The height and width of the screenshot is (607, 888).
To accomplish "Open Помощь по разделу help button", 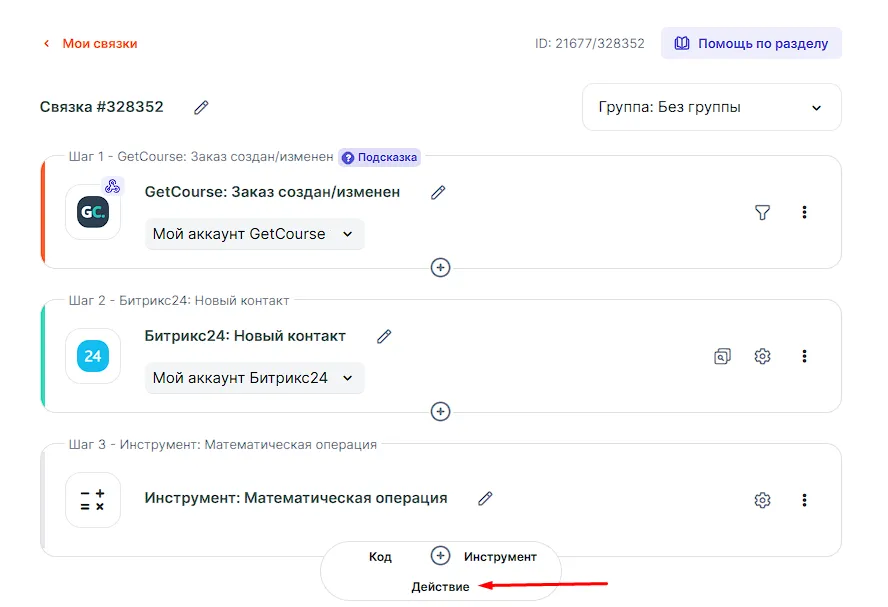I will click(751, 44).
